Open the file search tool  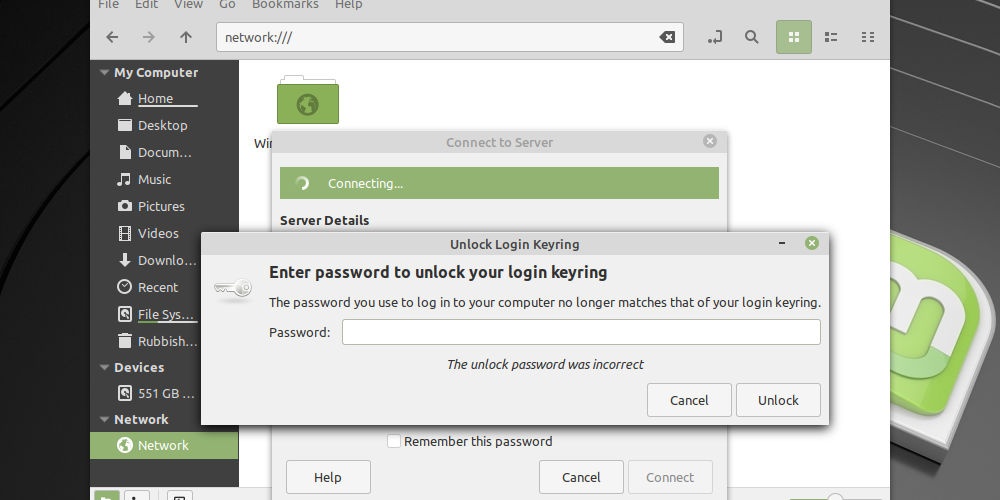coord(751,37)
